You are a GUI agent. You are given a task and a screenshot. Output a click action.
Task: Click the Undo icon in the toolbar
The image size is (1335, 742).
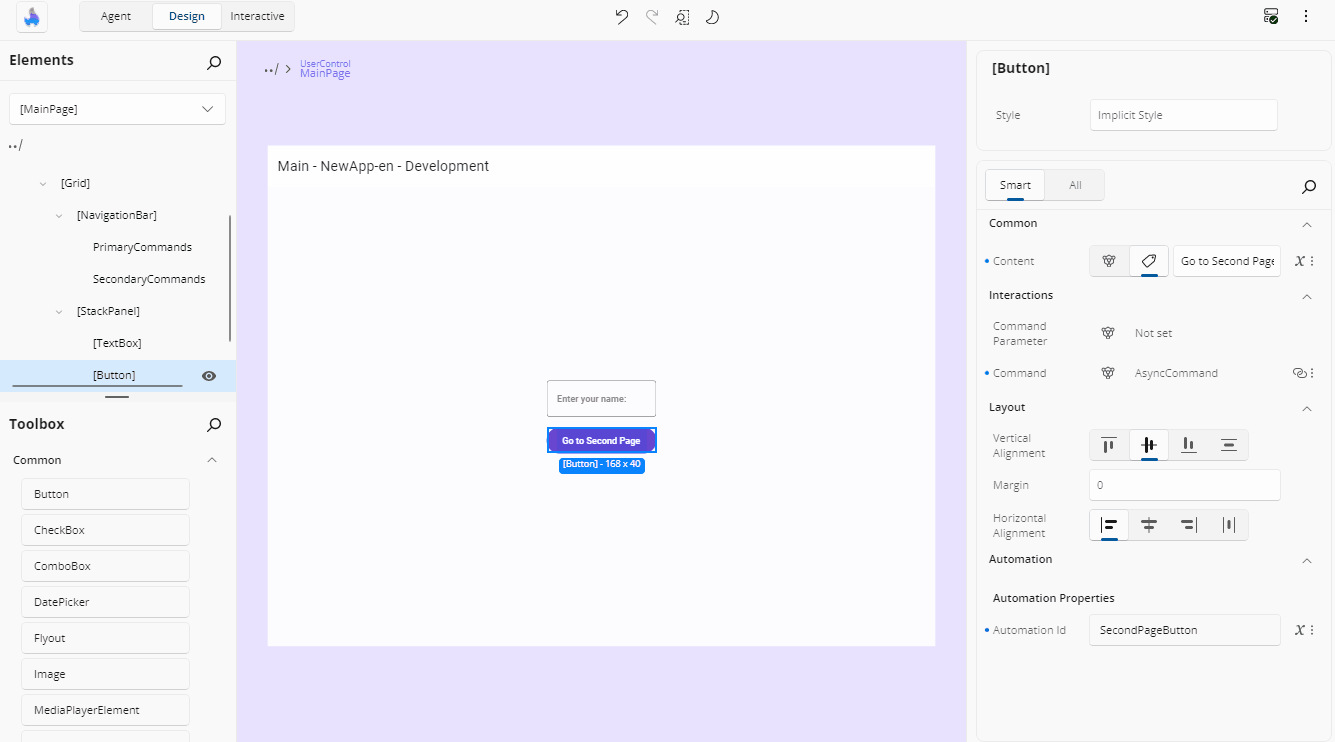[621, 17]
